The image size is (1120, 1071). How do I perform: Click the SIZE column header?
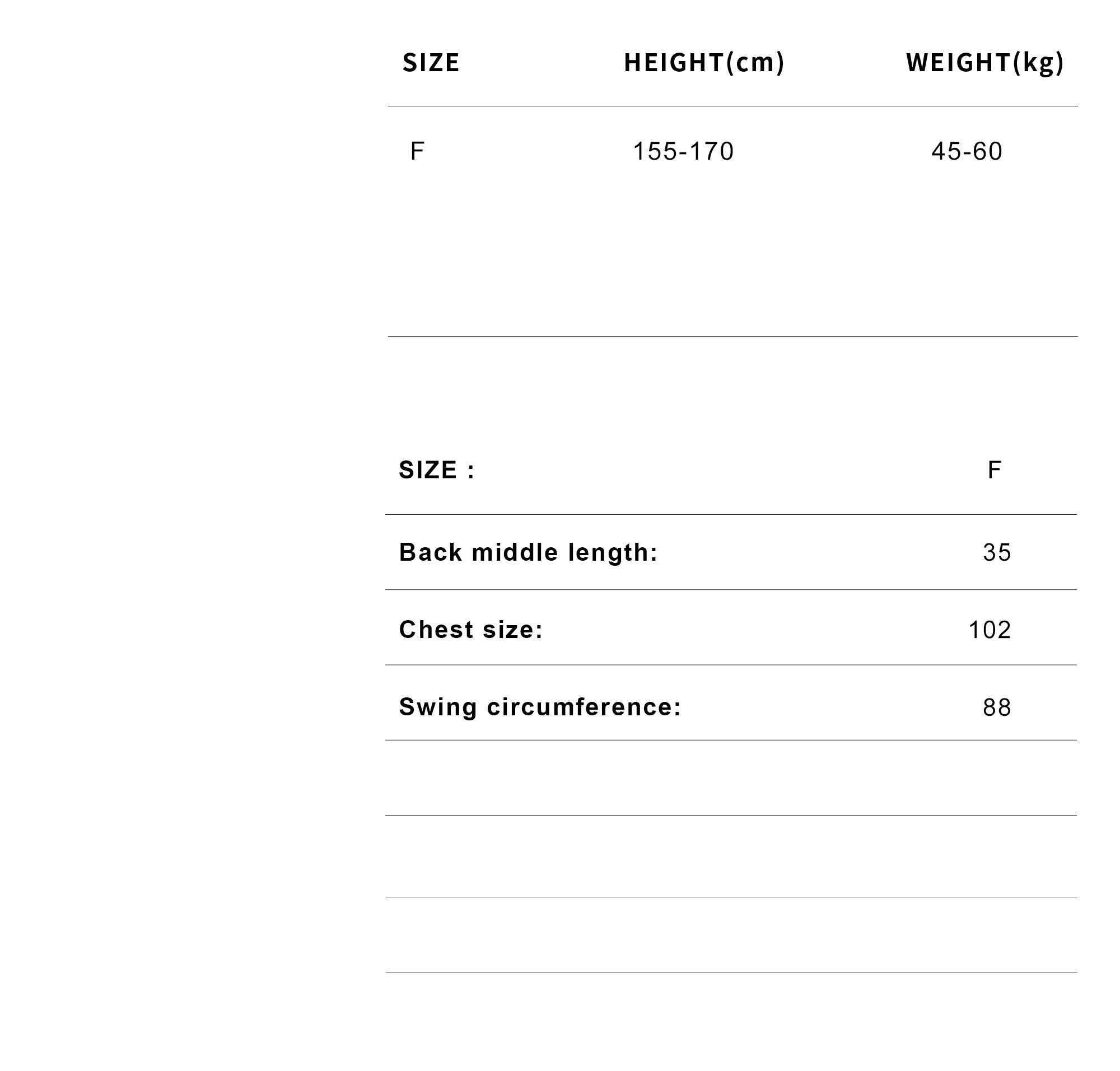pos(431,62)
